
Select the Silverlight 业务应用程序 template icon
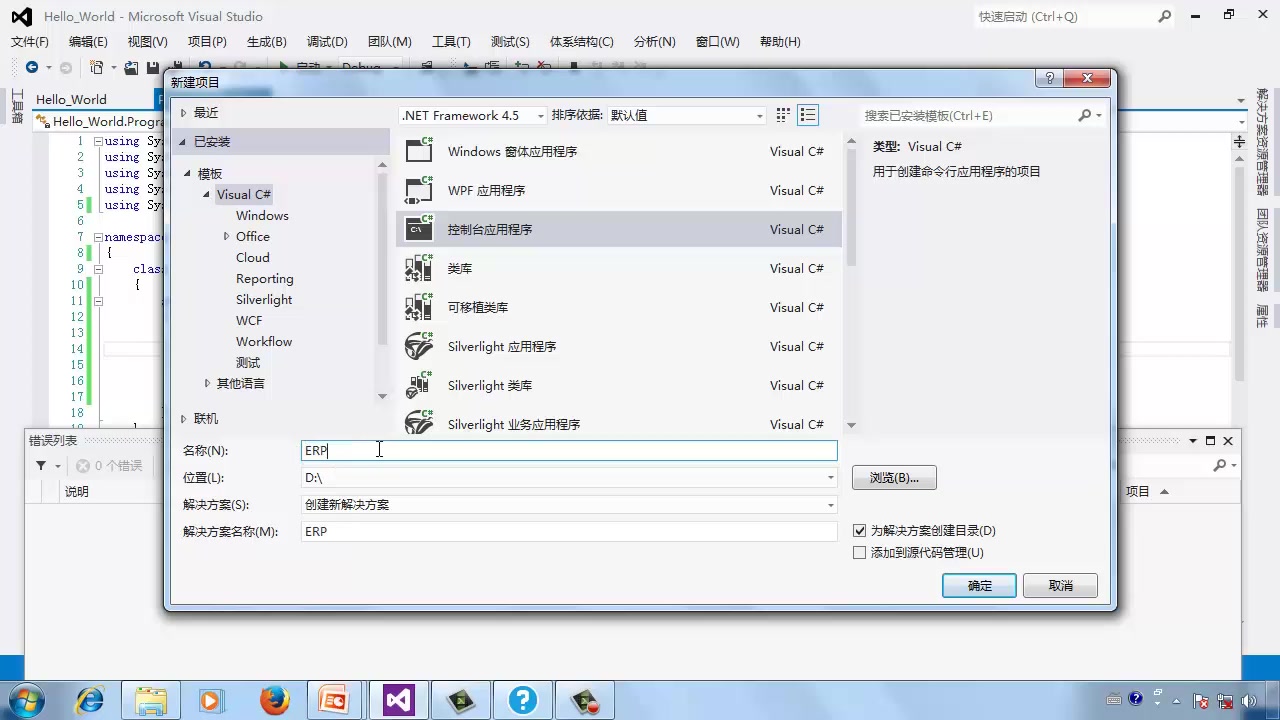coord(419,422)
